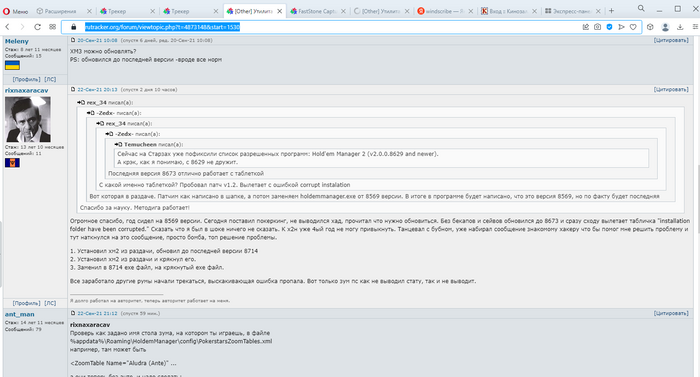Open the share page icon in address bar
This screenshot has width=700, height=377.
(586, 27)
